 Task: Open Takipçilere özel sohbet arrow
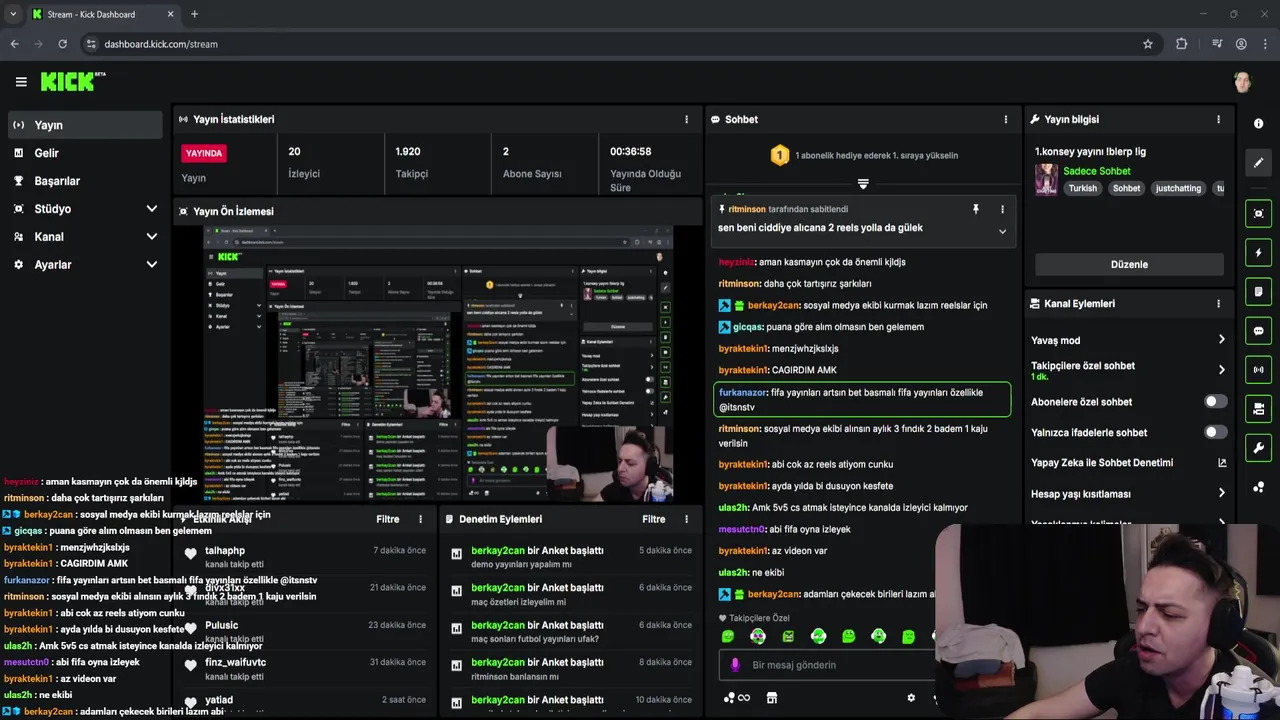click(x=1221, y=370)
